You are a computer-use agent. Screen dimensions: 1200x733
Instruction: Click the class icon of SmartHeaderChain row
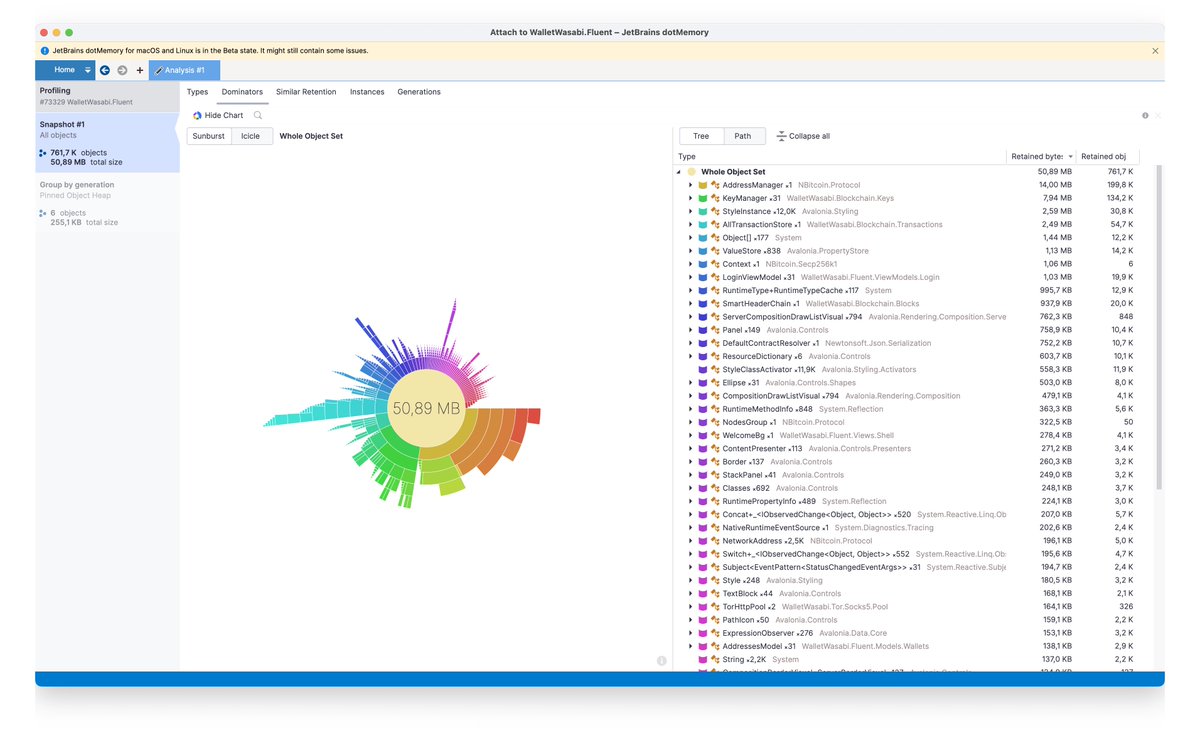(716, 304)
